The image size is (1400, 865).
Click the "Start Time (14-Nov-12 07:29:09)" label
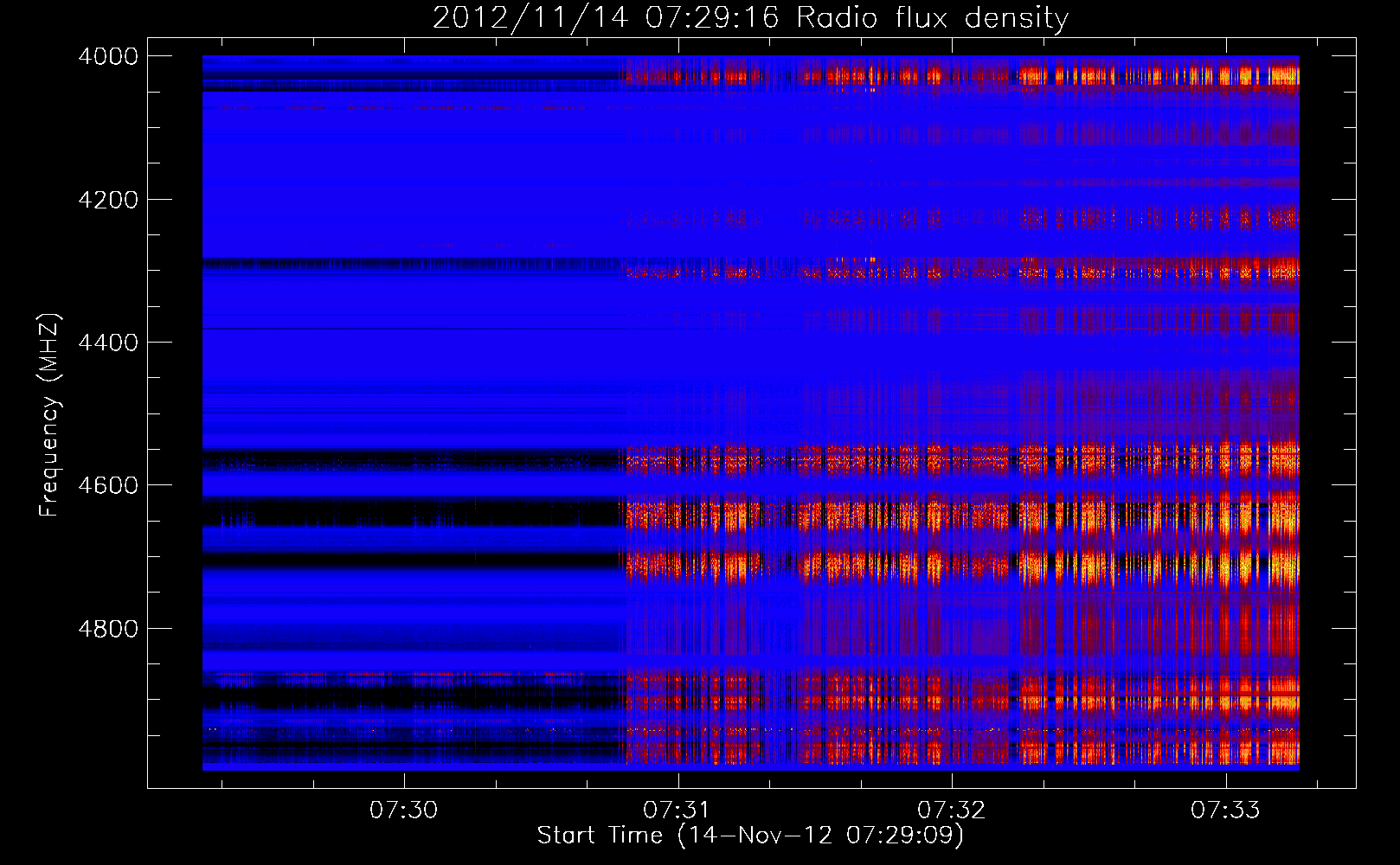[750, 836]
